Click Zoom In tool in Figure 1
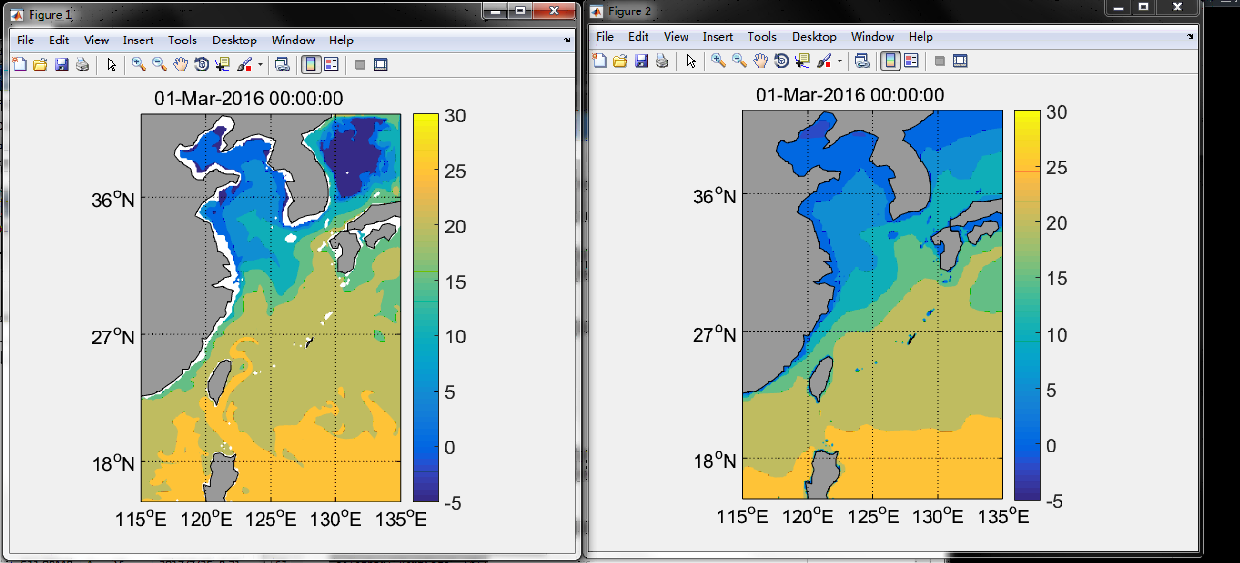The height and width of the screenshot is (563, 1240). point(138,65)
